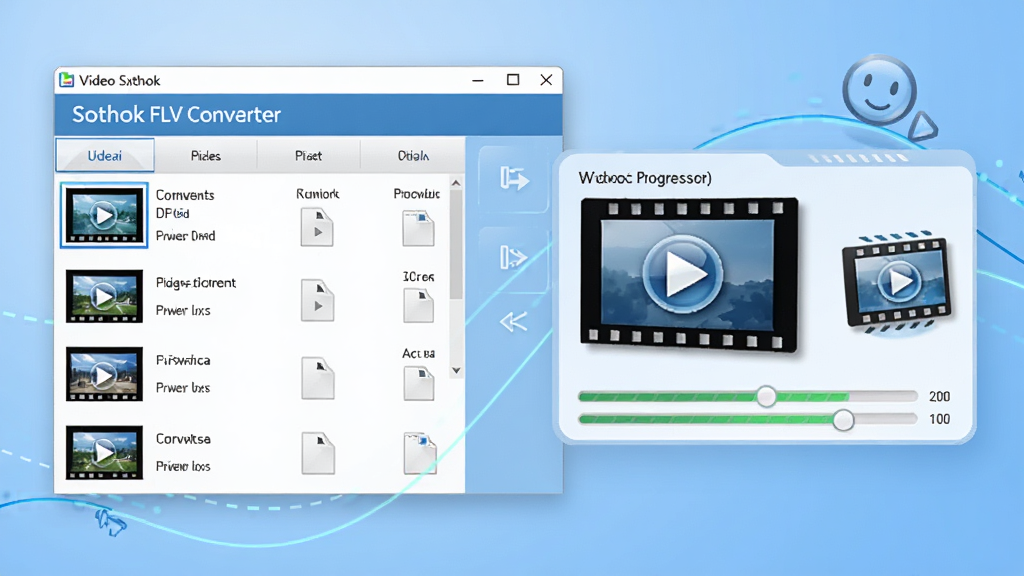The height and width of the screenshot is (576, 1024).
Task: Click the list's vertical scrollbar thumb
Action: pos(456,245)
